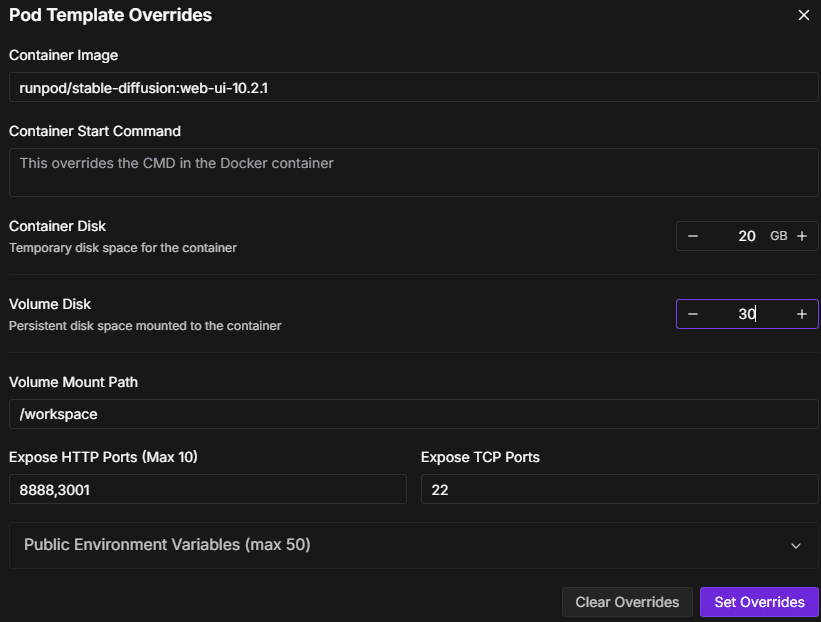Decrease Container Disk size with minus icon
This screenshot has height=622, width=821.
(x=693, y=236)
